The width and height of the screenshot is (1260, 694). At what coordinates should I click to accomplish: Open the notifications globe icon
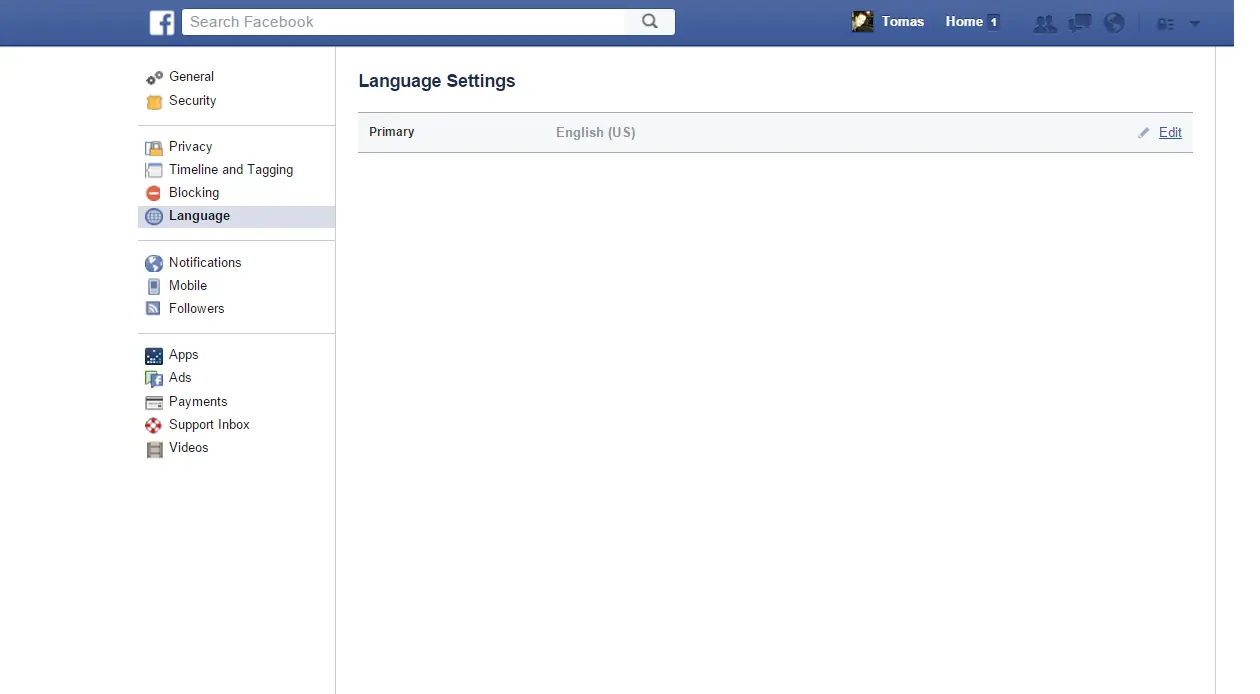point(1114,22)
